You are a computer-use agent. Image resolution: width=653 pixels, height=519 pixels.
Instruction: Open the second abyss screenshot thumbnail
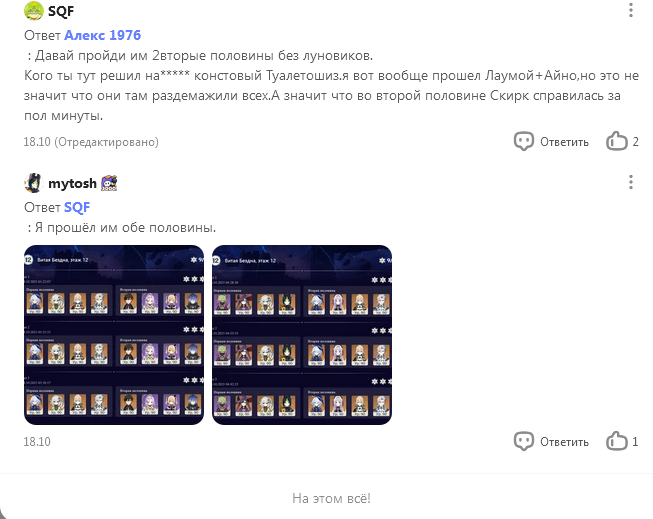(x=302, y=335)
